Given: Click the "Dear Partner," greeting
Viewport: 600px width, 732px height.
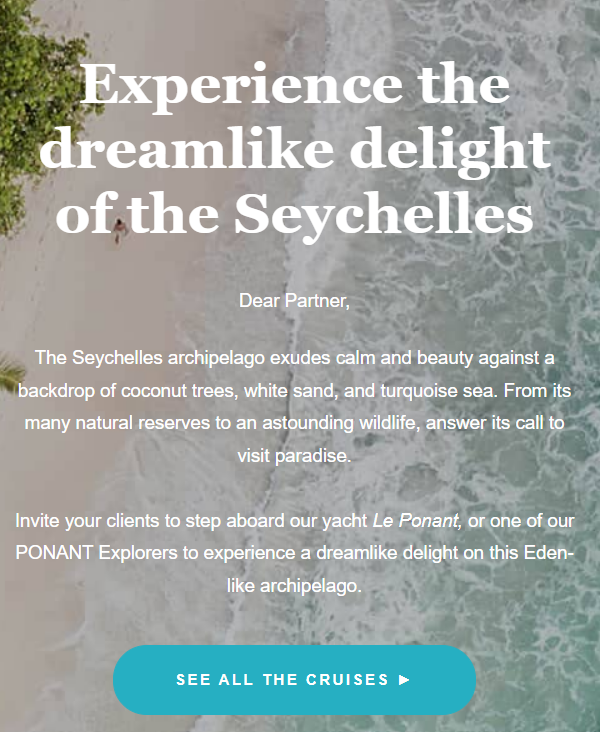Looking at the screenshot, I should click(x=294, y=300).
